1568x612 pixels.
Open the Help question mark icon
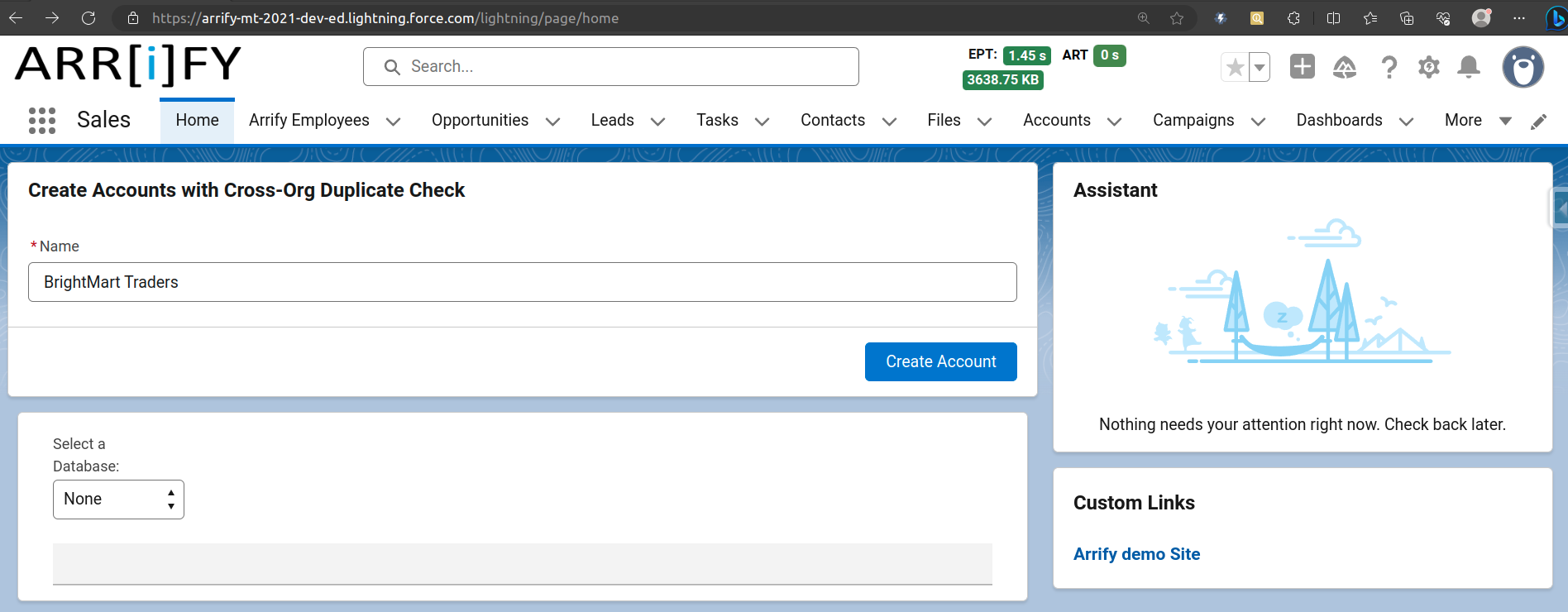click(x=1389, y=67)
